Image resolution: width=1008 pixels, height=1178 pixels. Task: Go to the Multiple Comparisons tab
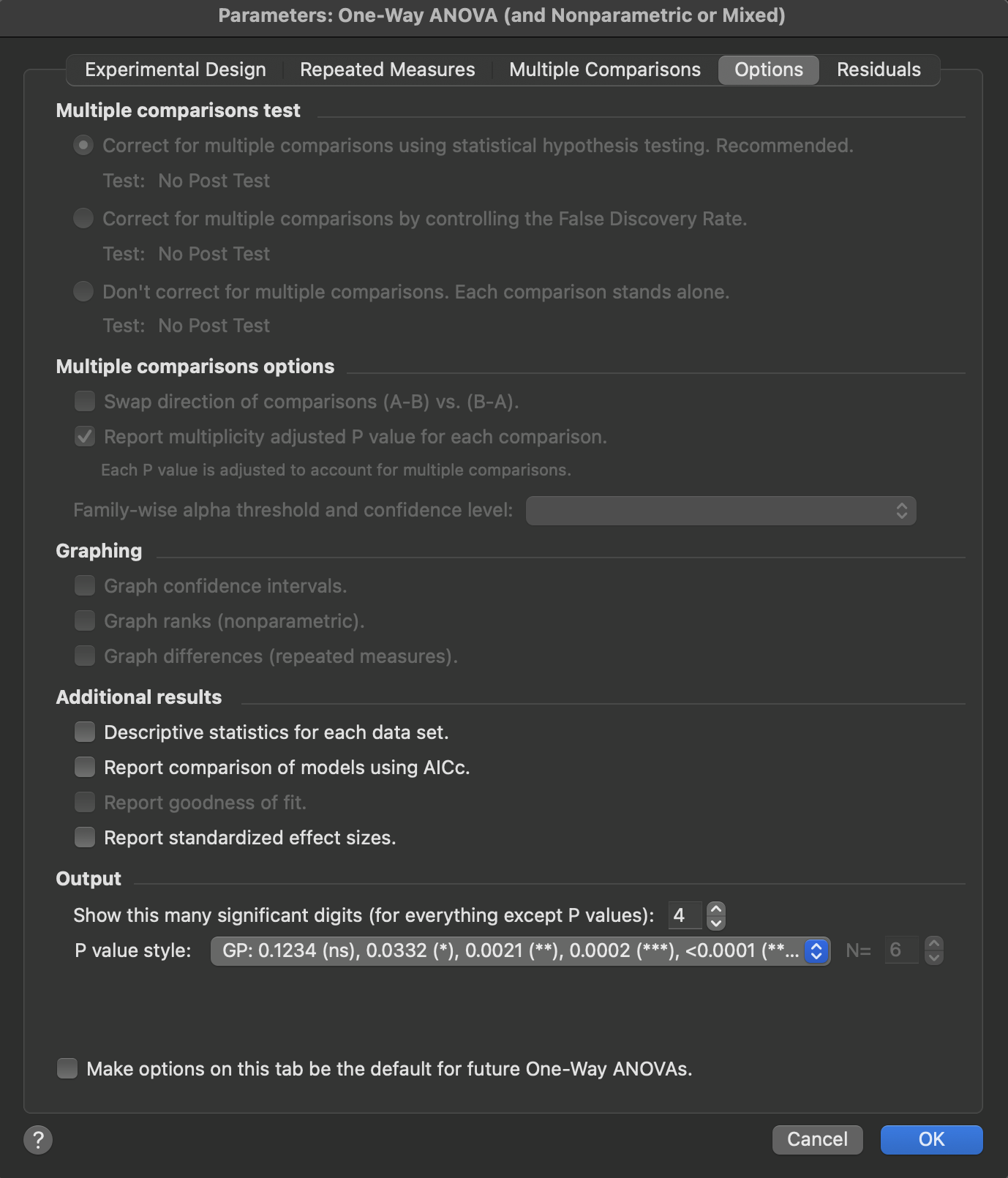click(x=605, y=70)
